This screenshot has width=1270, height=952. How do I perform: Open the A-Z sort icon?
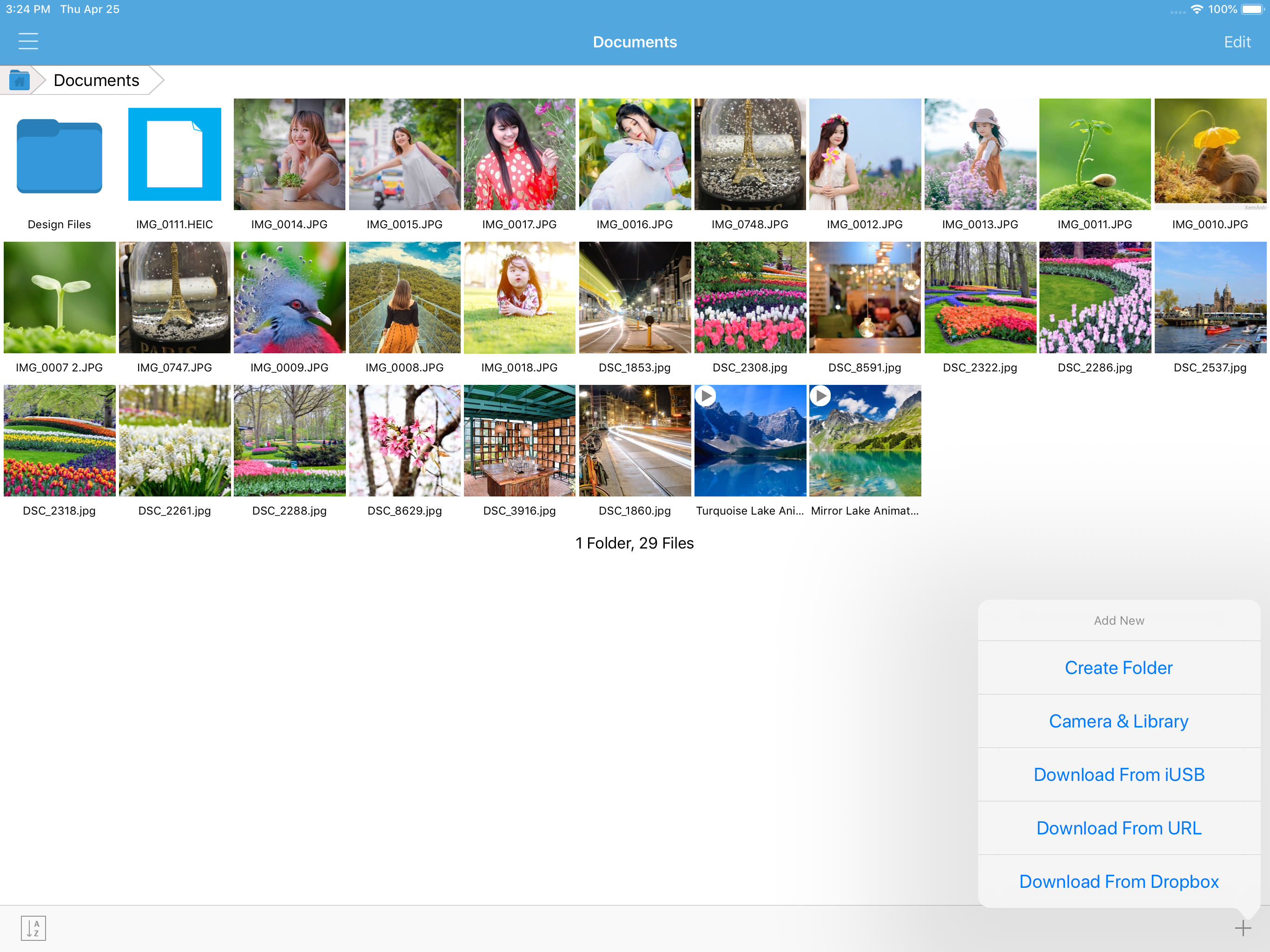(33, 928)
